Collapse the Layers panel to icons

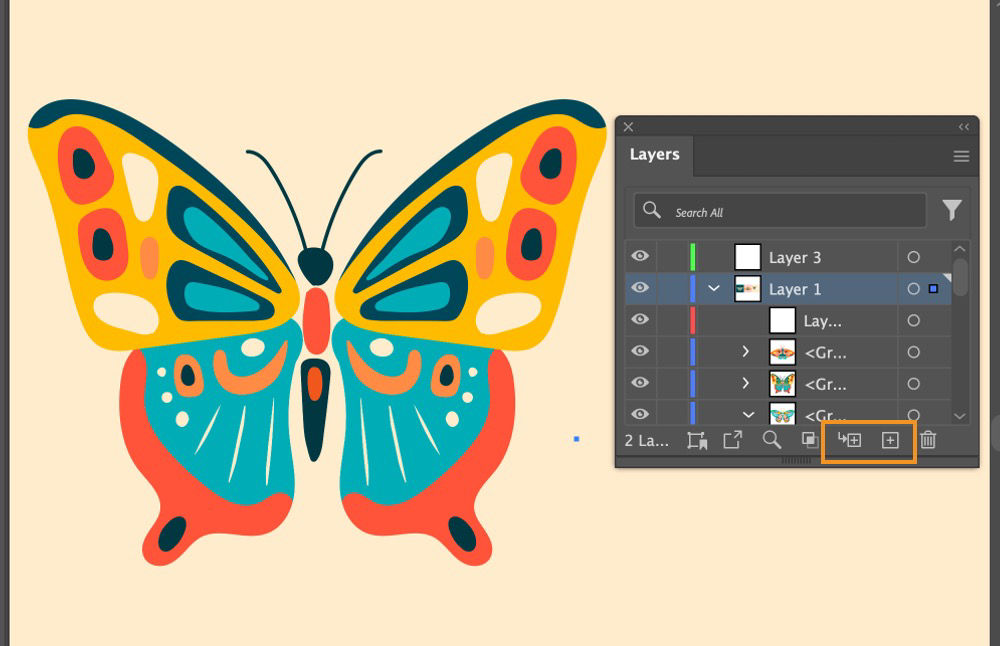pos(963,127)
